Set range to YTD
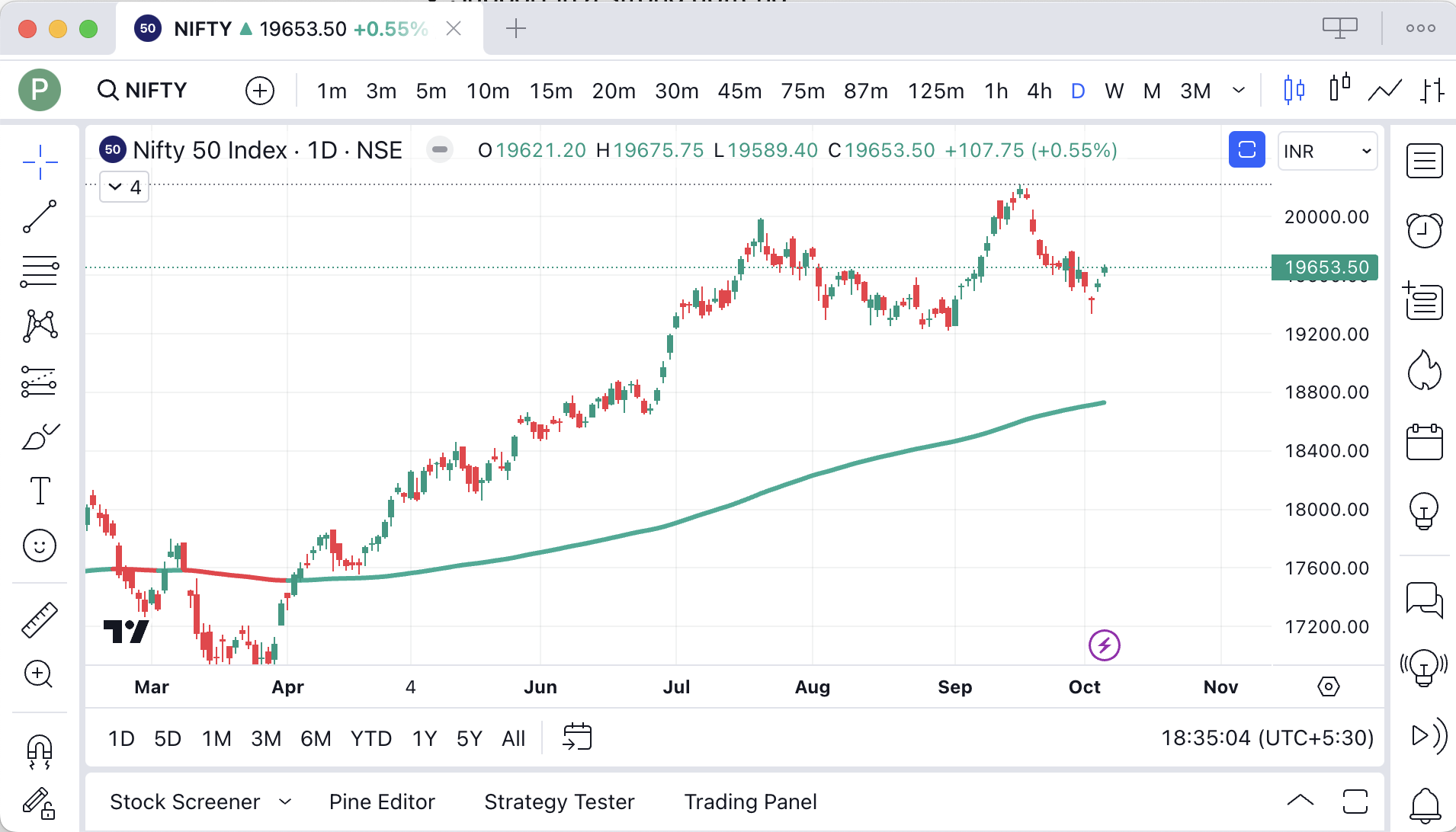 (x=371, y=738)
